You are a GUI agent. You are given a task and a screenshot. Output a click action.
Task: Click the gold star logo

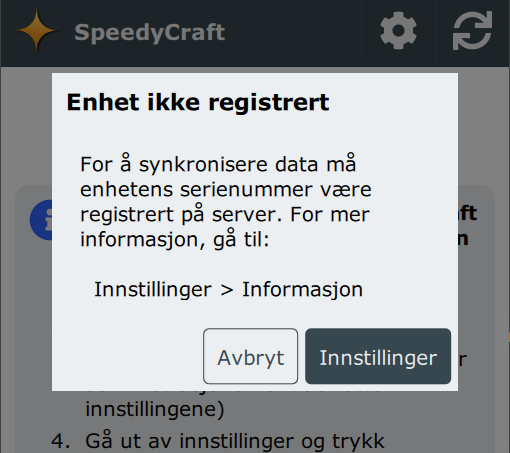tap(37, 31)
